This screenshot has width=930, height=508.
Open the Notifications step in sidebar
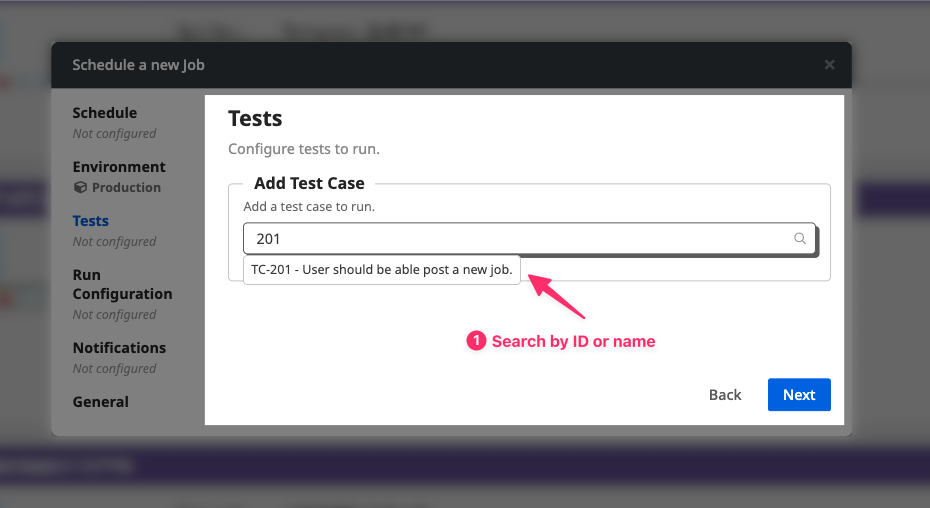(119, 348)
